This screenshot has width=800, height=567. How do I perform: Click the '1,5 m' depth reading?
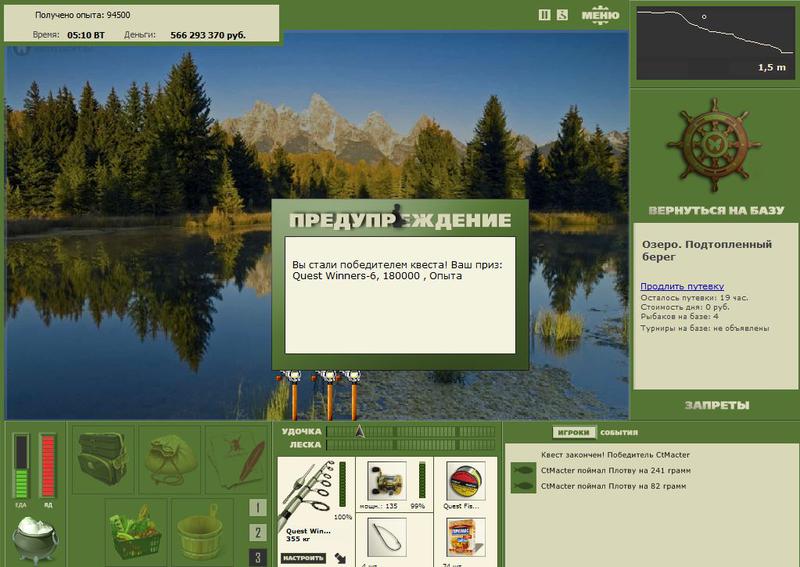point(772,67)
